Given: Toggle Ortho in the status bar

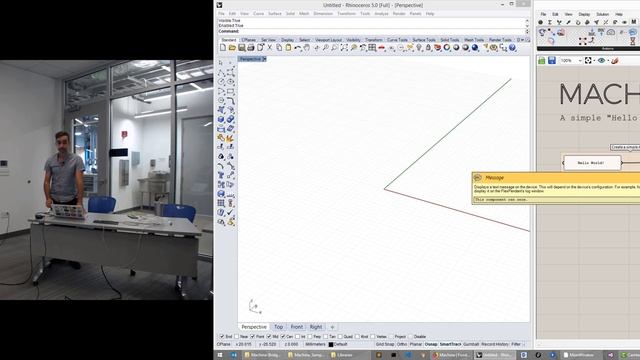Looking at the screenshot, I should click(402, 344).
